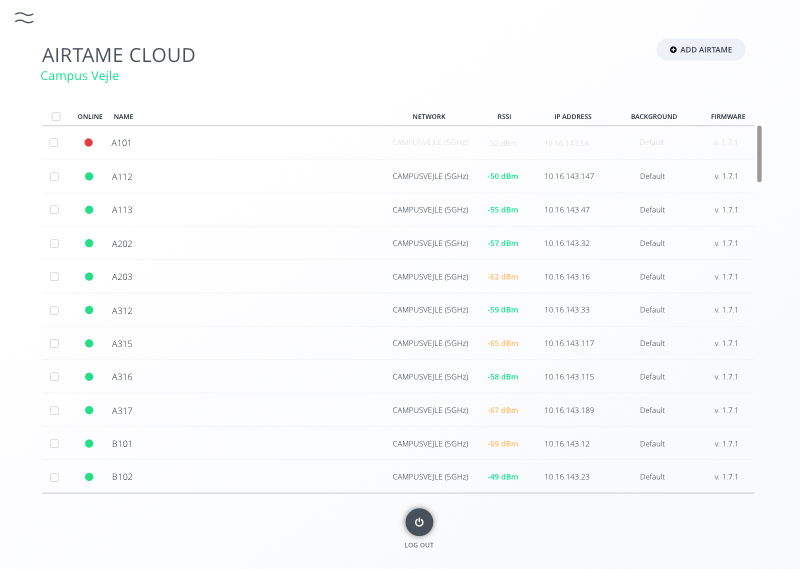This screenshot has height=569, width=800.
Task: Click the green online dot for A317
Action: [89, 410]
